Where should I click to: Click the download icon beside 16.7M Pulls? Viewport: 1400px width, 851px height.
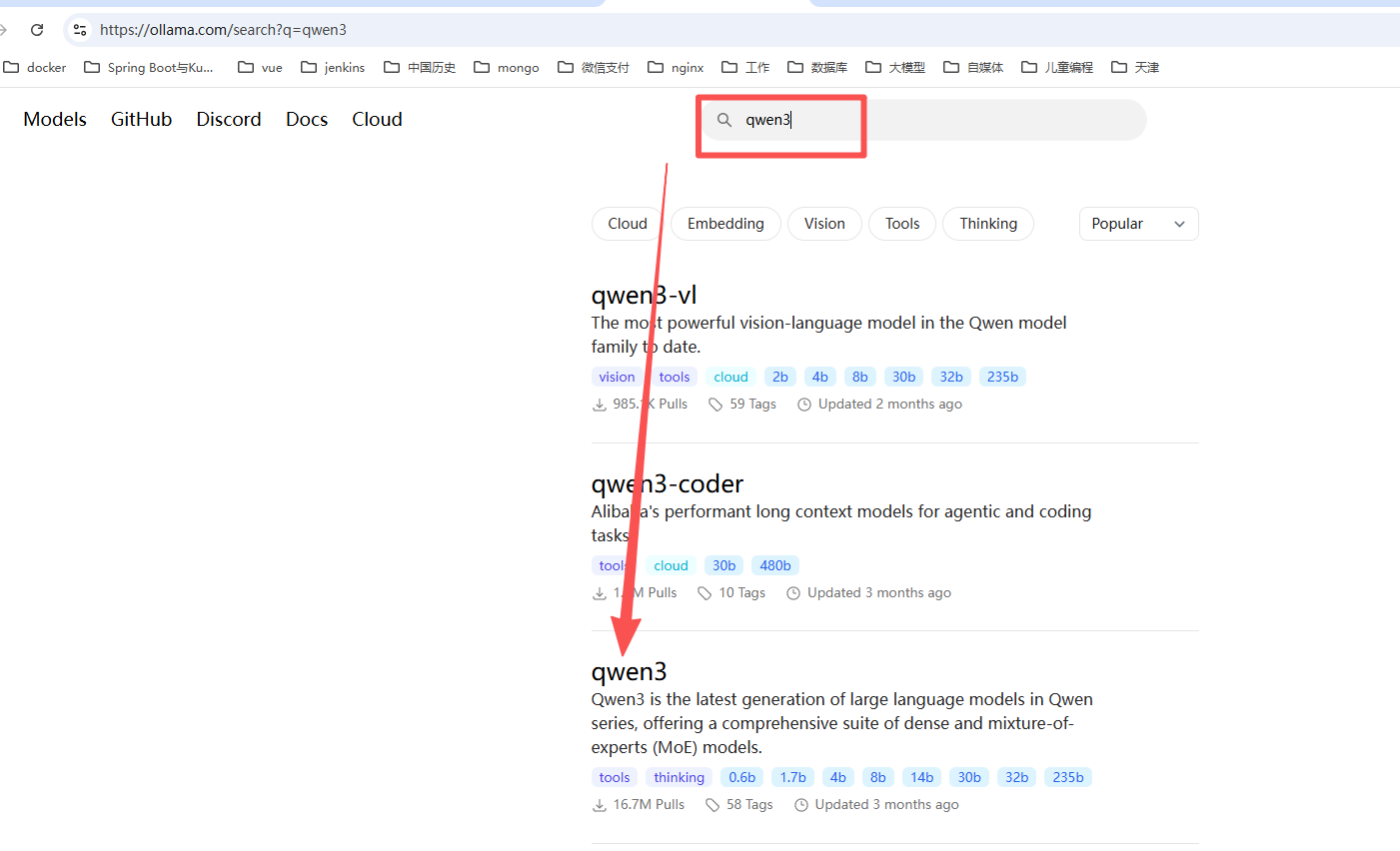[600, 805]
